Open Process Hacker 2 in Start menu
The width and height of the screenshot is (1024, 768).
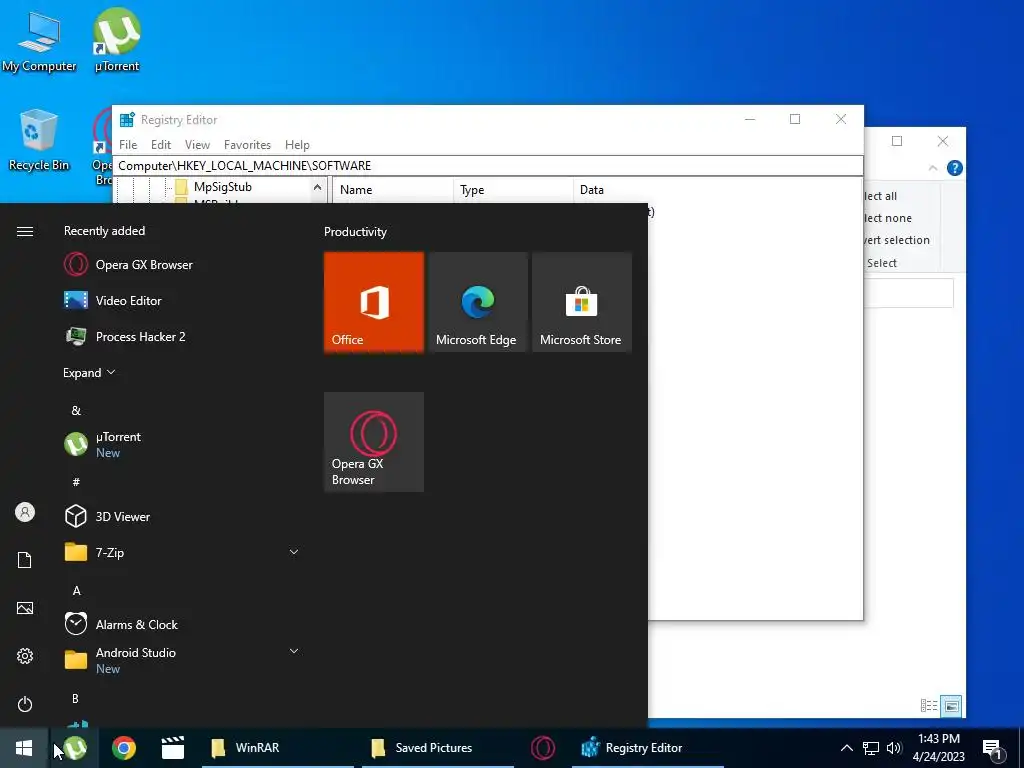(125, 336)
